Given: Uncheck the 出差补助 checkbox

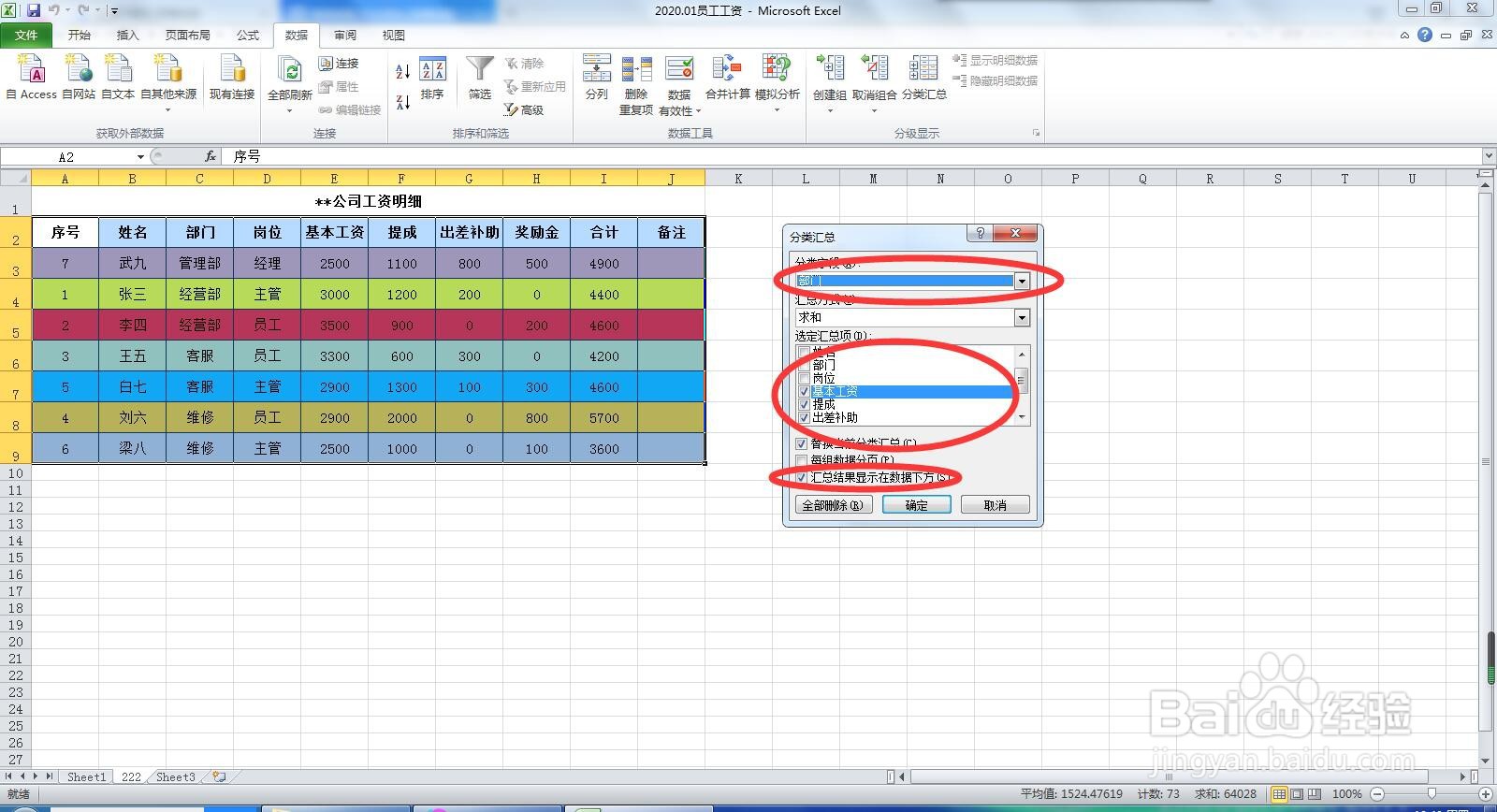Looking at the screenshot, I should pyautogui.click(x=804, y=417).
